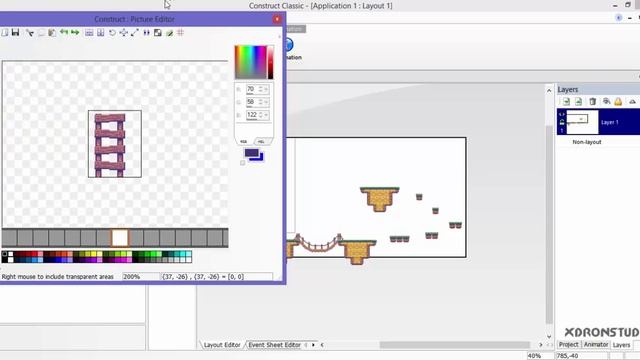This screenshot has height=360, width=640.
Task: Switch to RGB color mode tab
Action: pyautogui.click(x=244, y=141)
